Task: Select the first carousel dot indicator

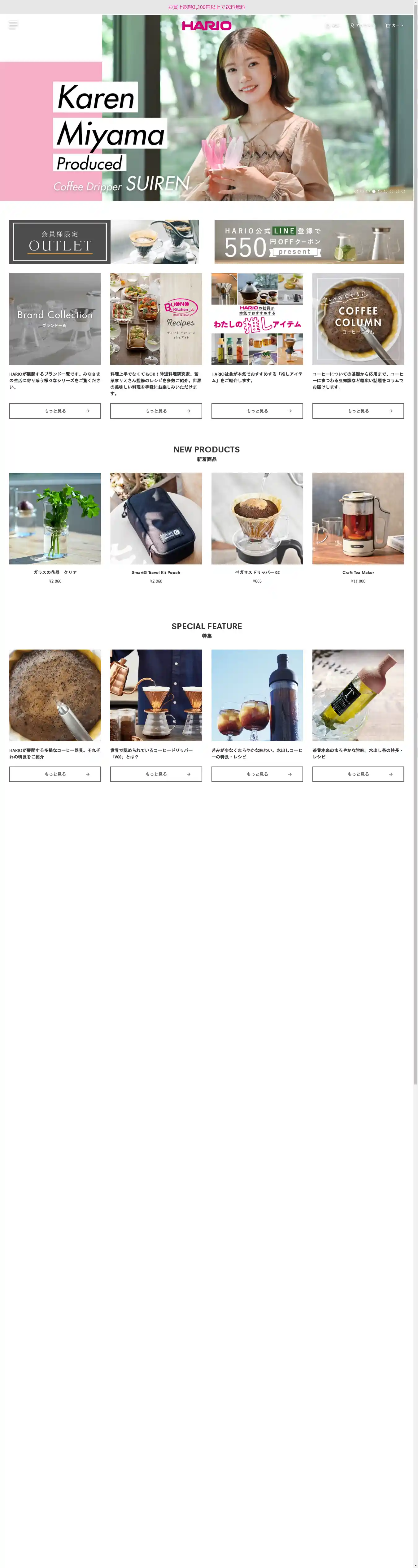Action: pyautogui.click(x=356, y=191)
